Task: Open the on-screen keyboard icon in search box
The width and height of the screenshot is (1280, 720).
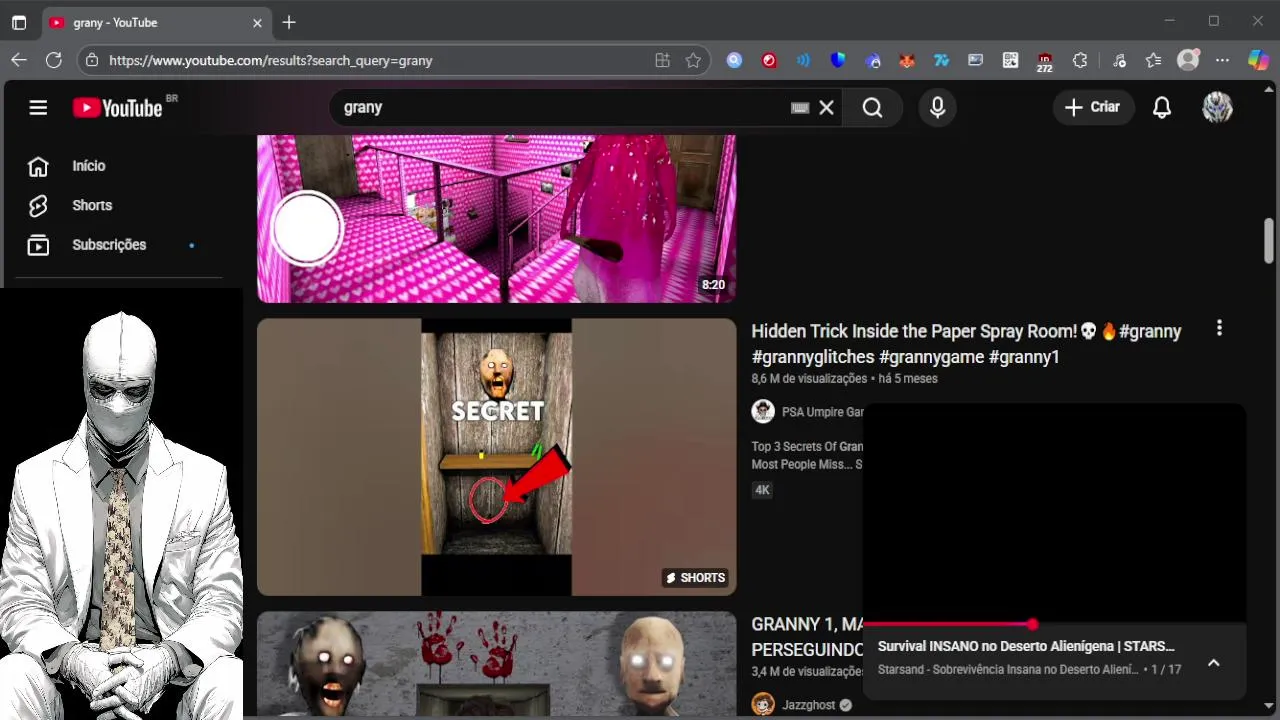Action: click(800, 107)
